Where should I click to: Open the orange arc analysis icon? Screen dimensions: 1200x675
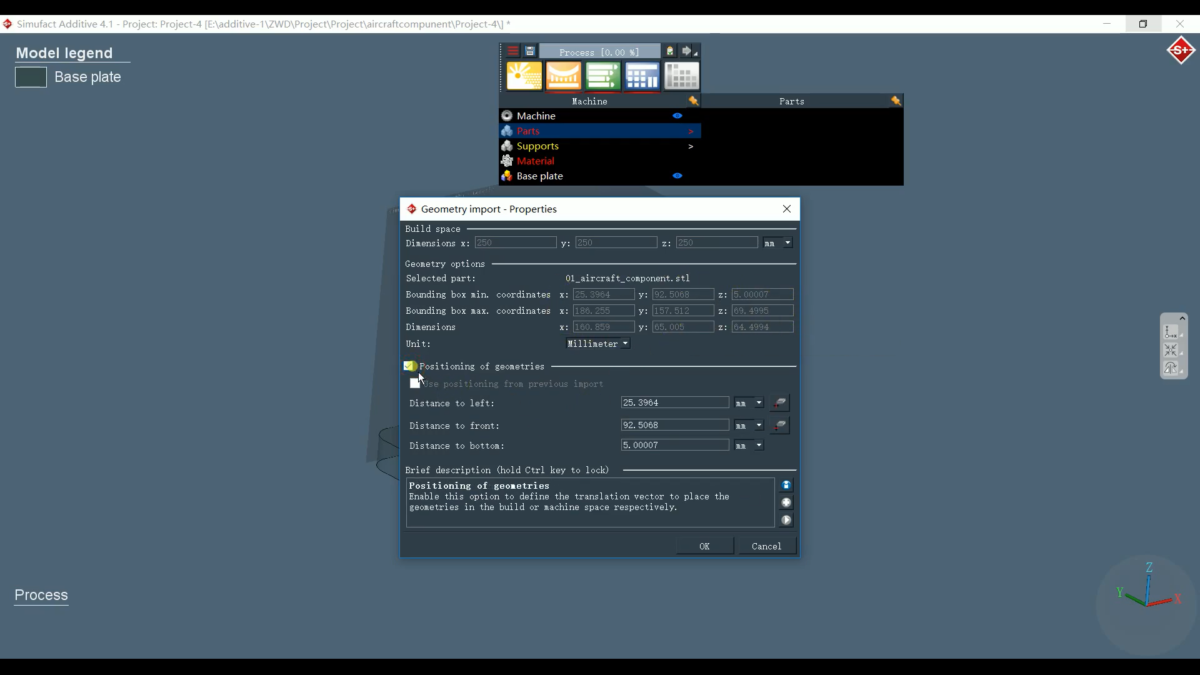pyautogui.click(x=564, y=76)
